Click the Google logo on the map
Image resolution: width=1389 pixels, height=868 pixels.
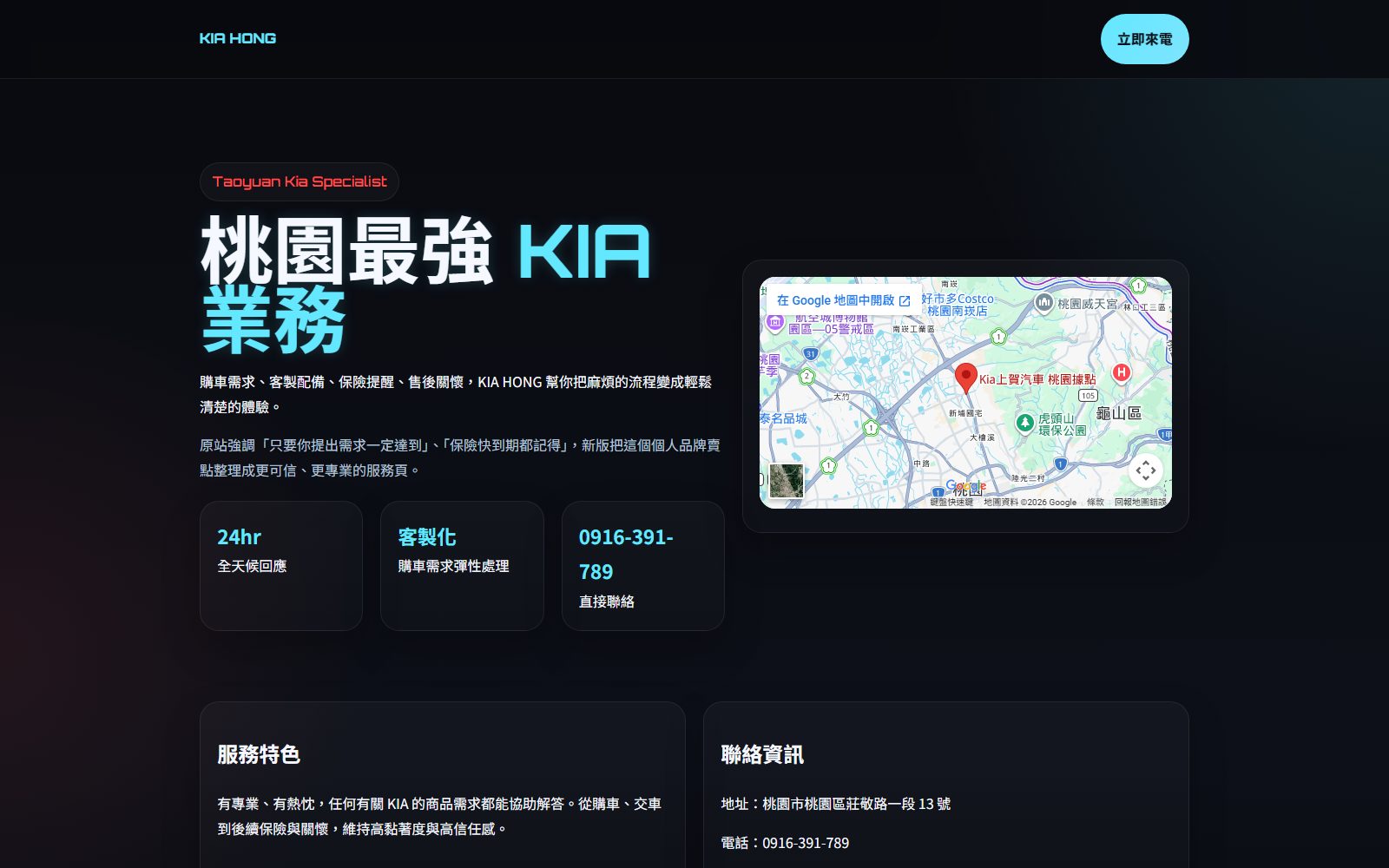[966, 487]
